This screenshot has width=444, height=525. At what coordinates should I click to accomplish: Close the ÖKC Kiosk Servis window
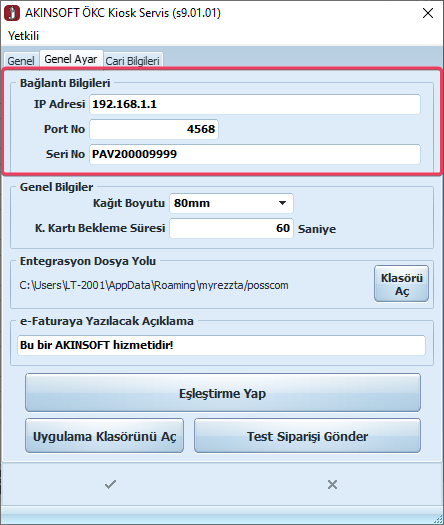pos(428,13)
